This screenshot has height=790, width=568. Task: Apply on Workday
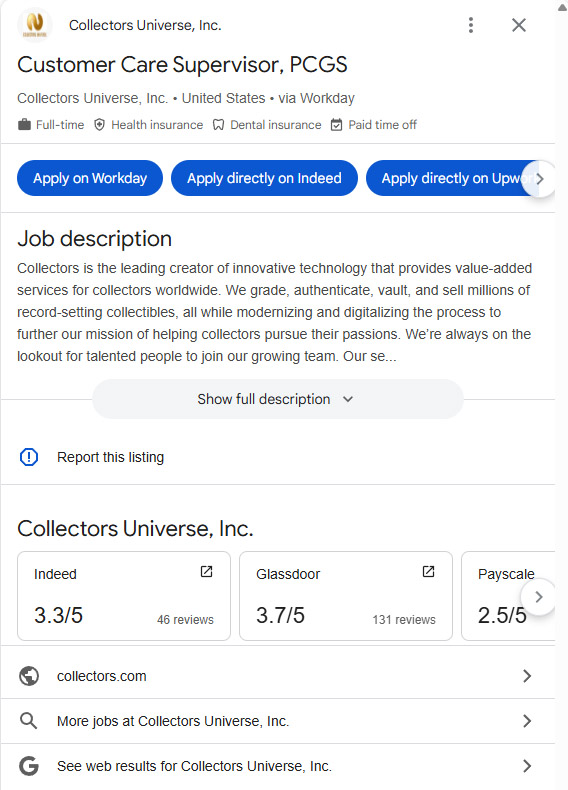(x=90, y=178)
